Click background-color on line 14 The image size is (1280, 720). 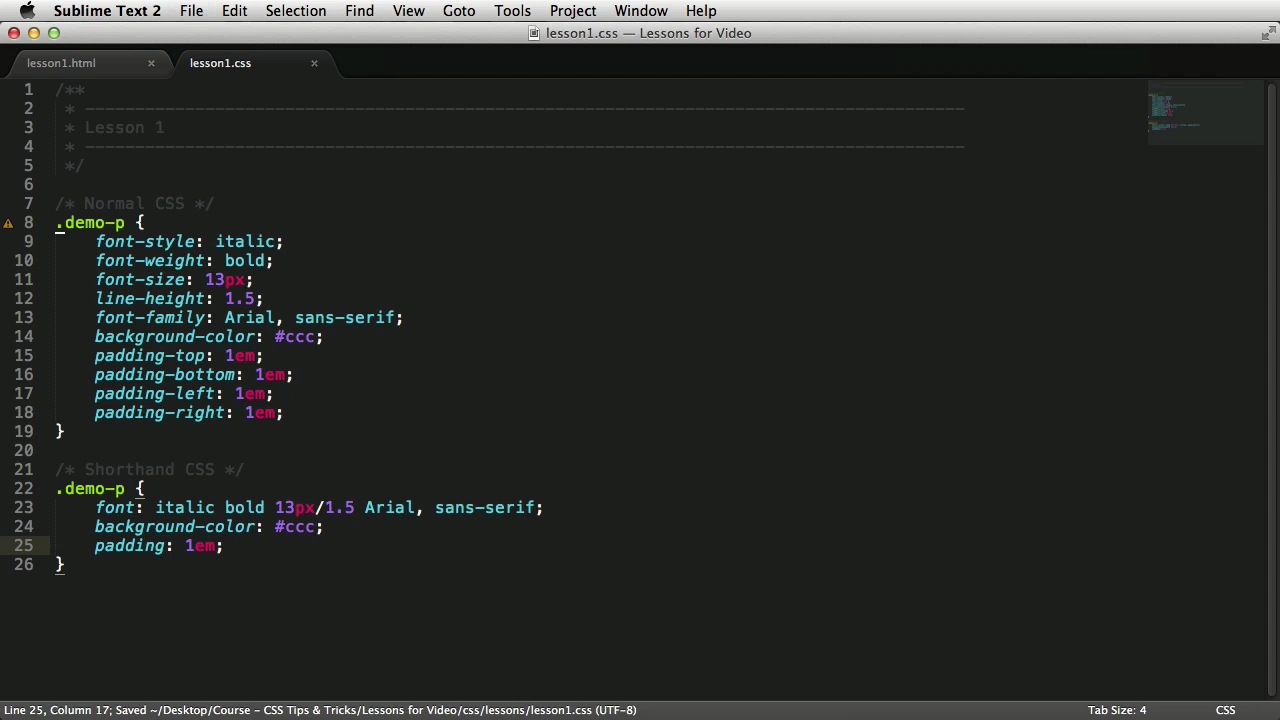pyautogui.click(x=175, y=337)
